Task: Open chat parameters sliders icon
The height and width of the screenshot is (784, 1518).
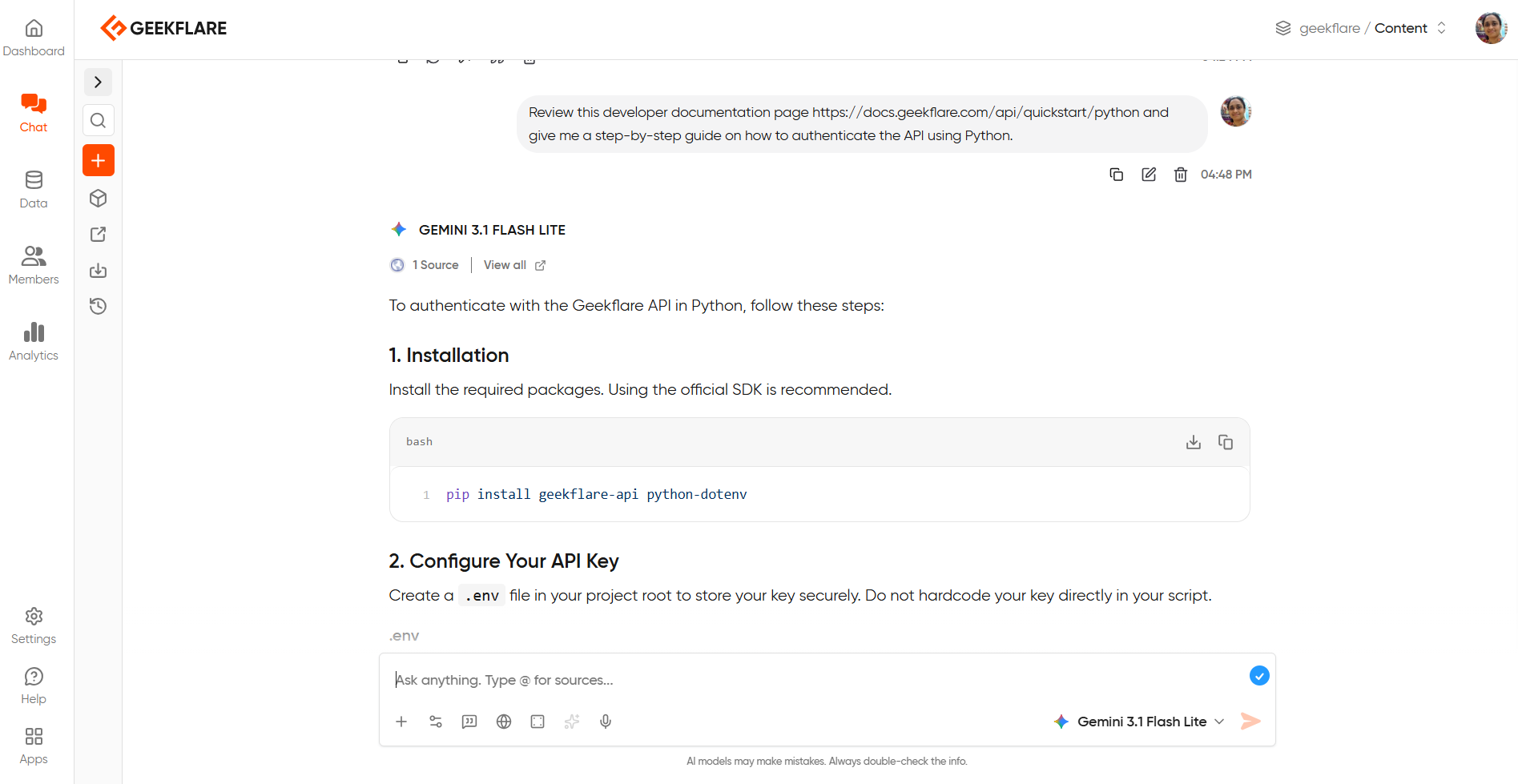Action: pos(436,722)
